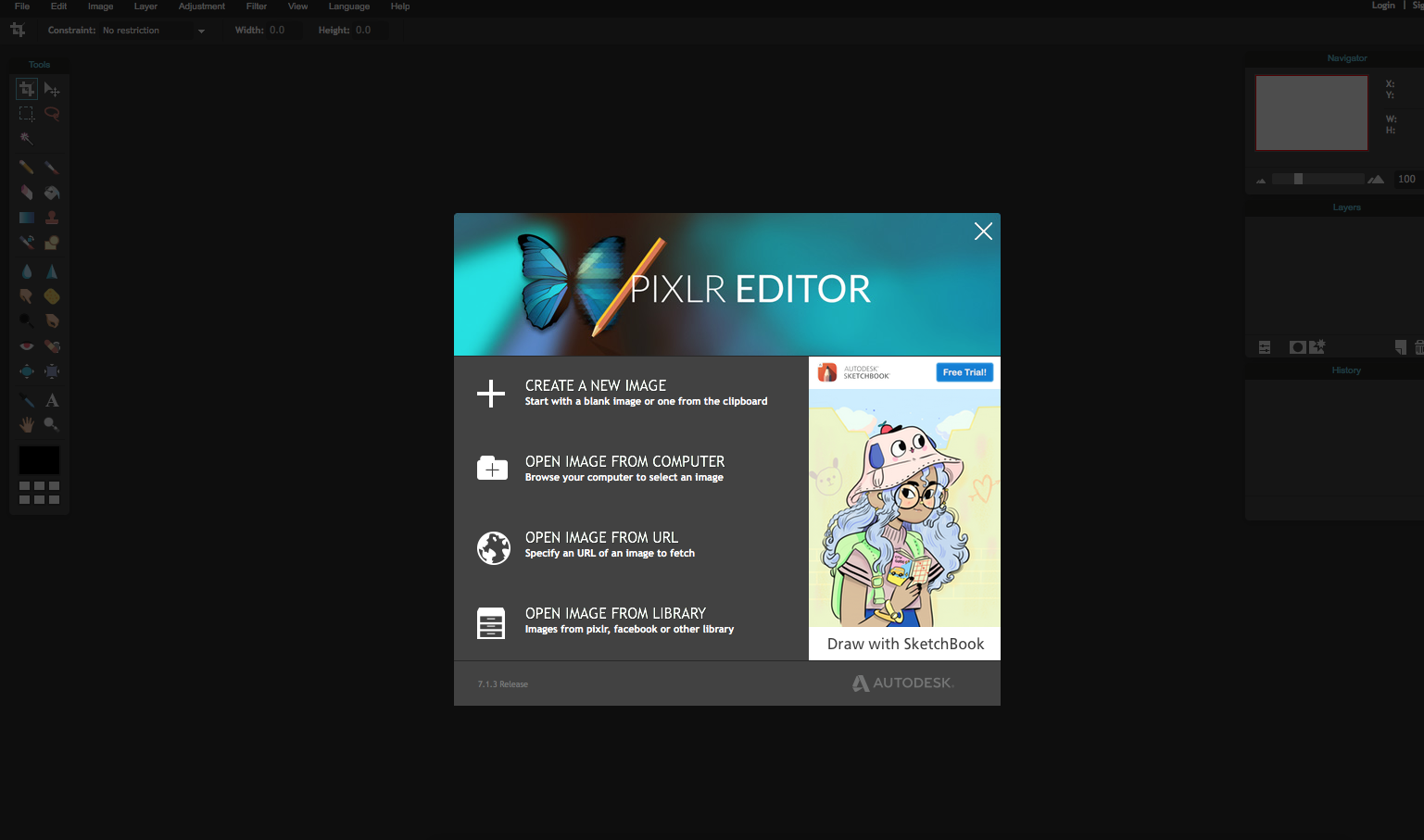Open the main color swatch
This screenshot has width=1424, height=840.
click(x=39, y=460)
